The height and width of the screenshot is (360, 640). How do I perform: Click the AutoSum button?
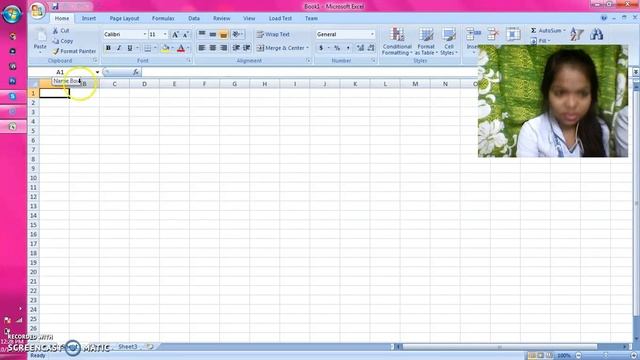547,31
